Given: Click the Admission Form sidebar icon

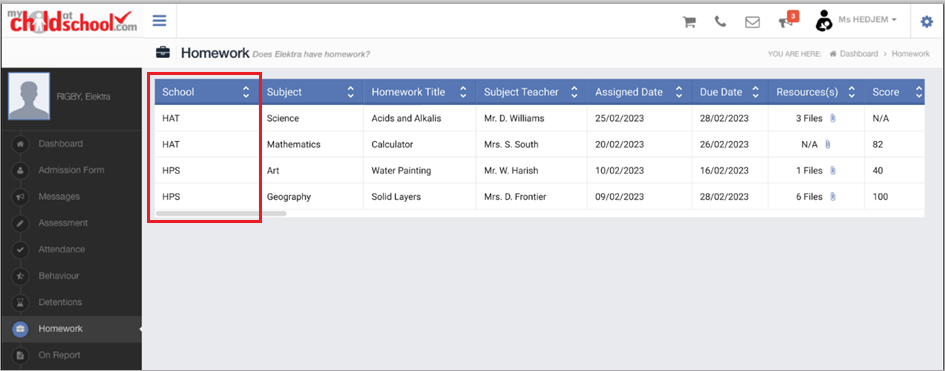Looking at the screenshot, I should 20,170.
